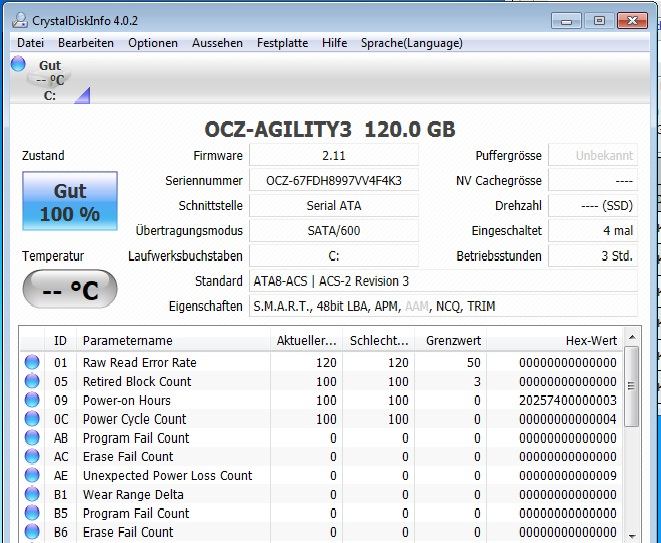This screenshot has height=543, width=661.
Task: Click the Standard ATA8-ACS field
Action: (x=443, y=281)
